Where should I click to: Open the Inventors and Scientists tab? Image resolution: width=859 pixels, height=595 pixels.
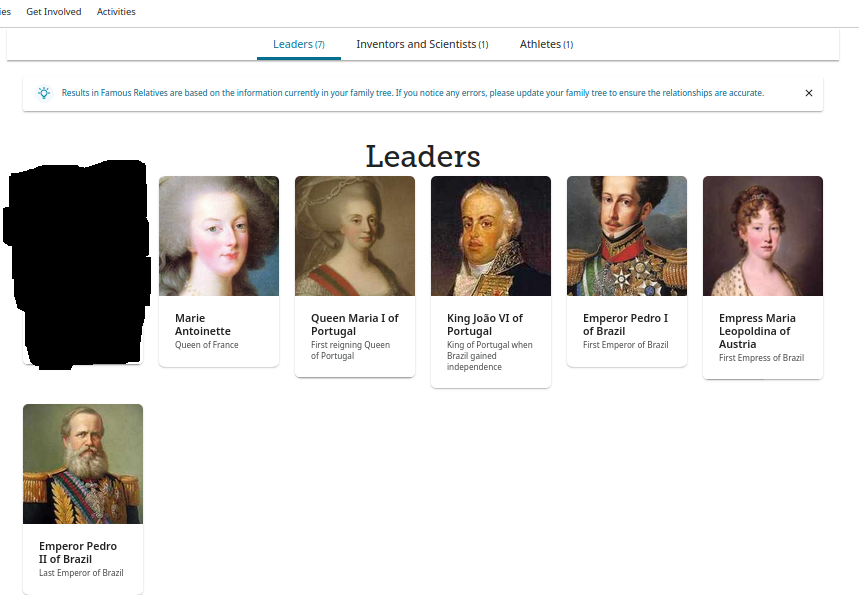coord(422,44)
